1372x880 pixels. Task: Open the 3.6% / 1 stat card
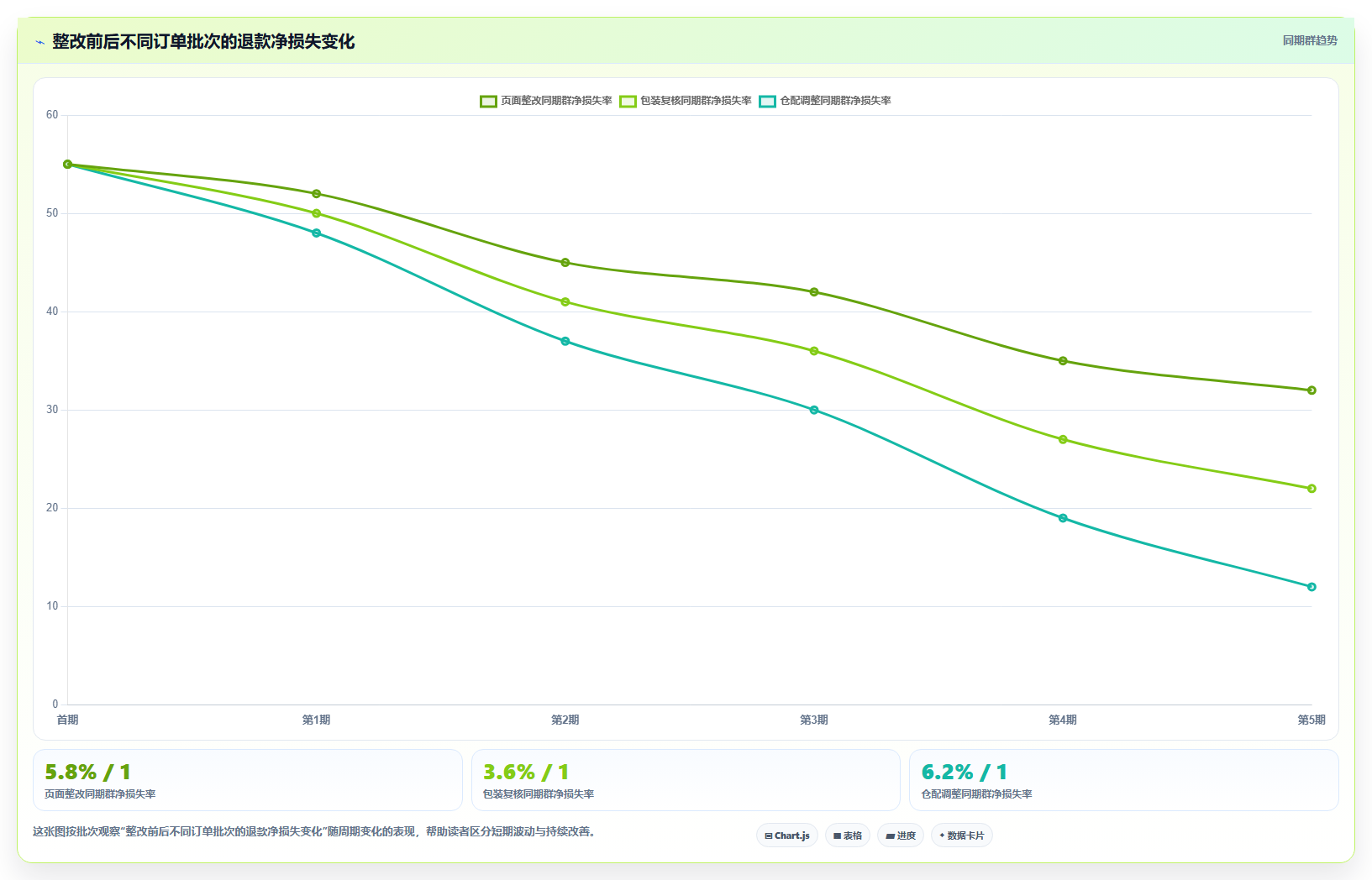pyautogui.click(x=686, y=780)
